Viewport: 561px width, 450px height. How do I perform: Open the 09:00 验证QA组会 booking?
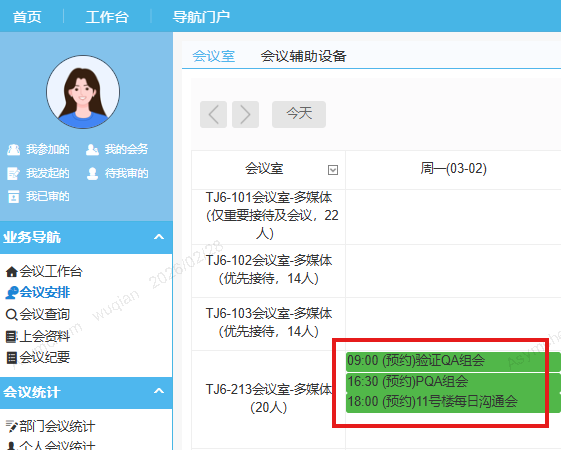pos(453,361)
